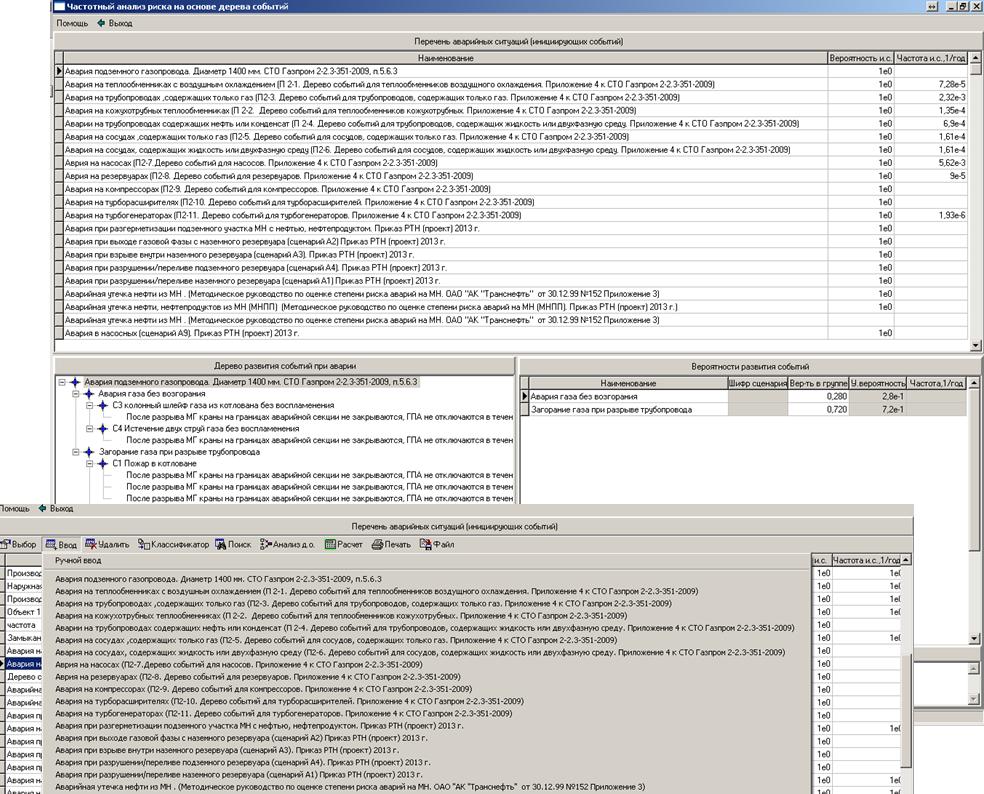Collapse the Загорание газа при разрыве трубопровода branch
Viewport: 984px width, 794px height.
[x=75, y=452]
